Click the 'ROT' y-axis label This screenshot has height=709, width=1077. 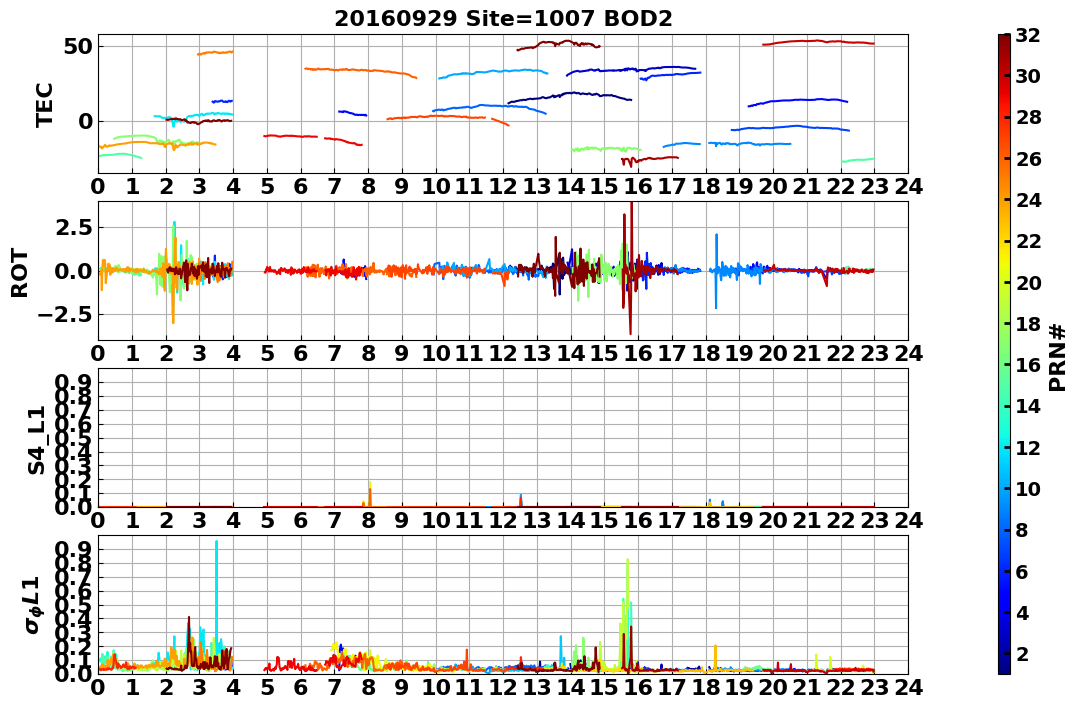(x=20, y=273)
